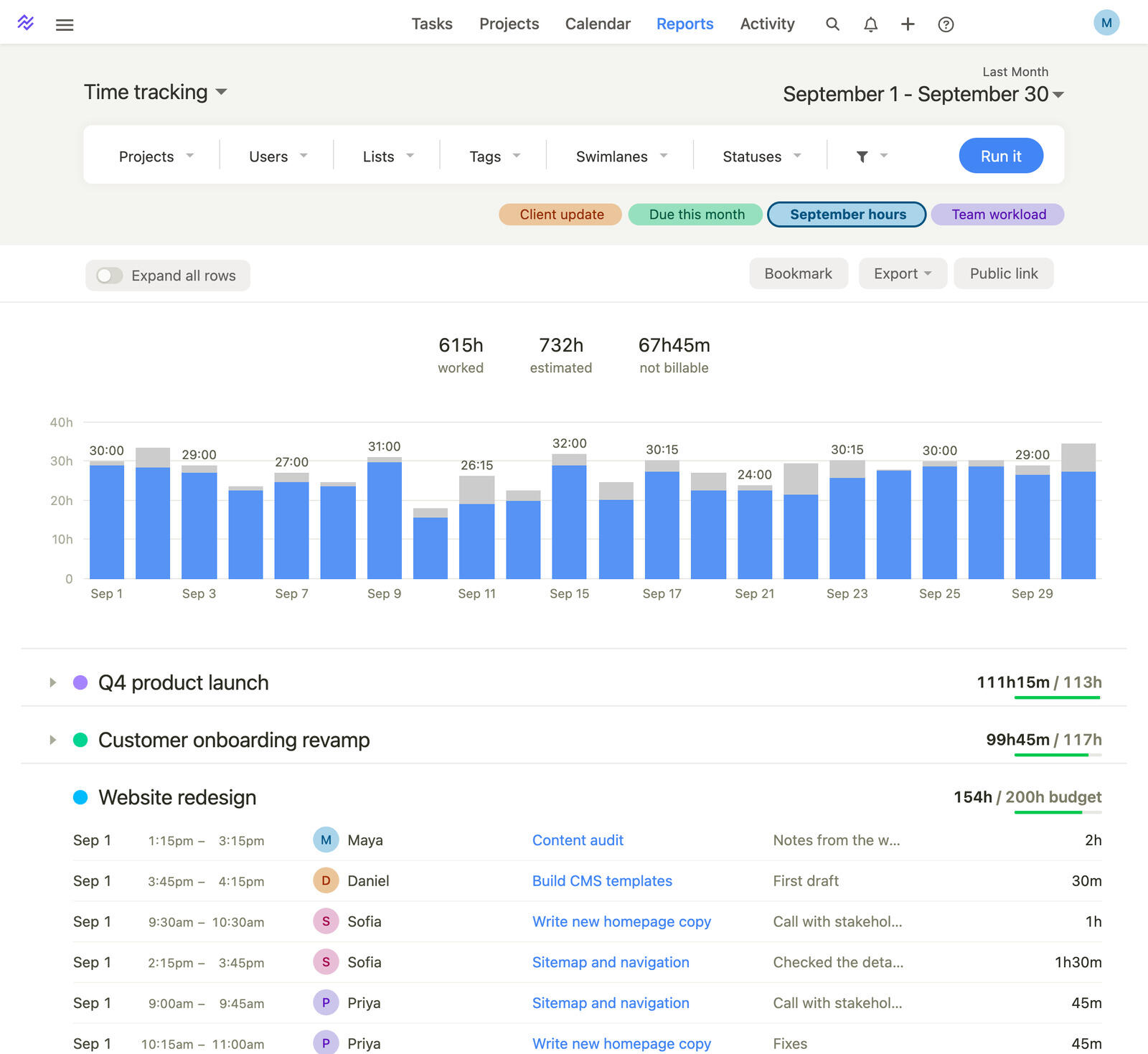Click the purple Q4 product launch dot

click(x=80, y=682)
